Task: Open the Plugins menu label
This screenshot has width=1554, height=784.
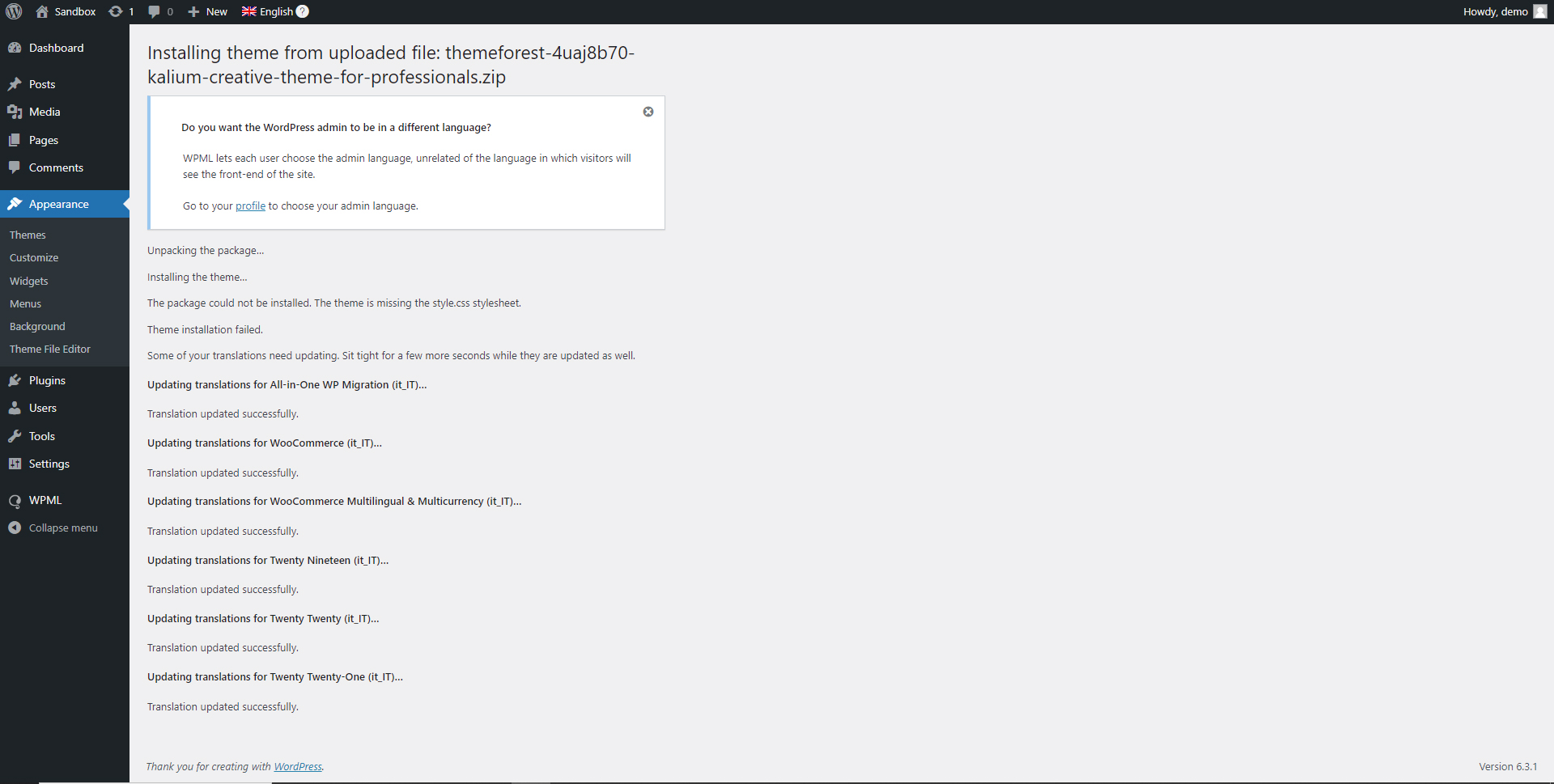Action: click(47, 380)
